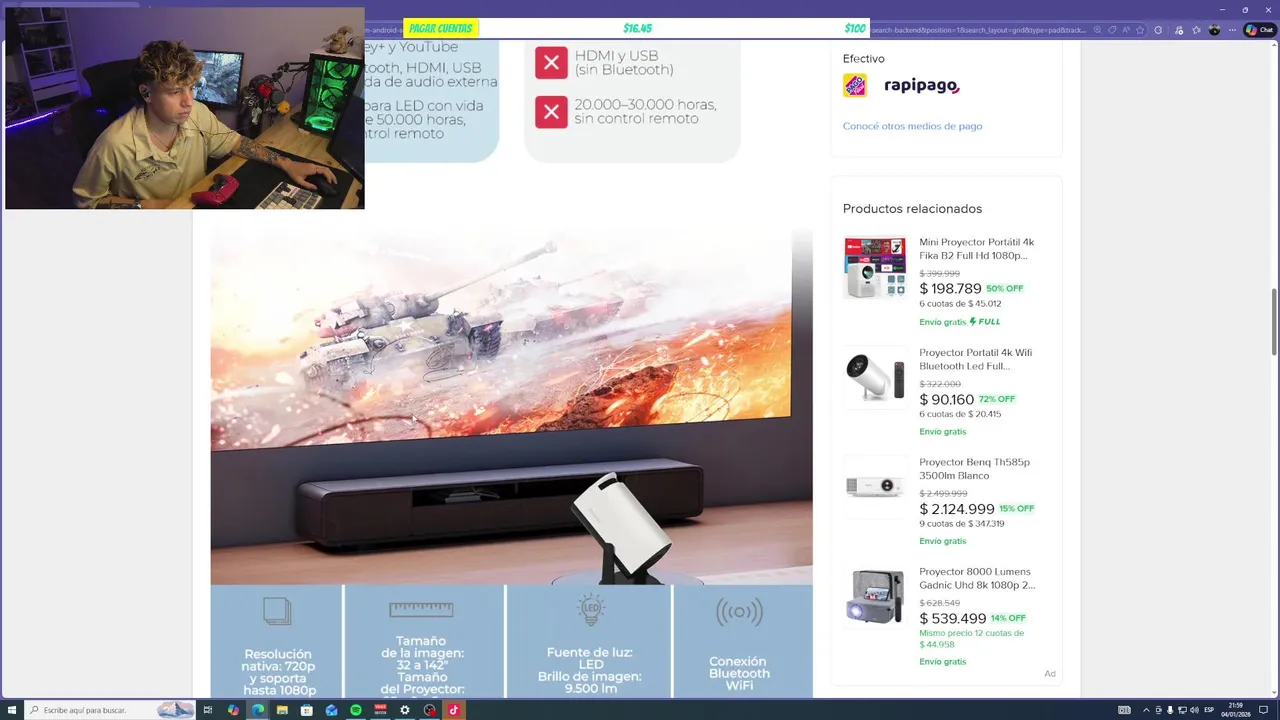
Task: Click the FULL shipping badge
Action: click(x=985, y=322)
